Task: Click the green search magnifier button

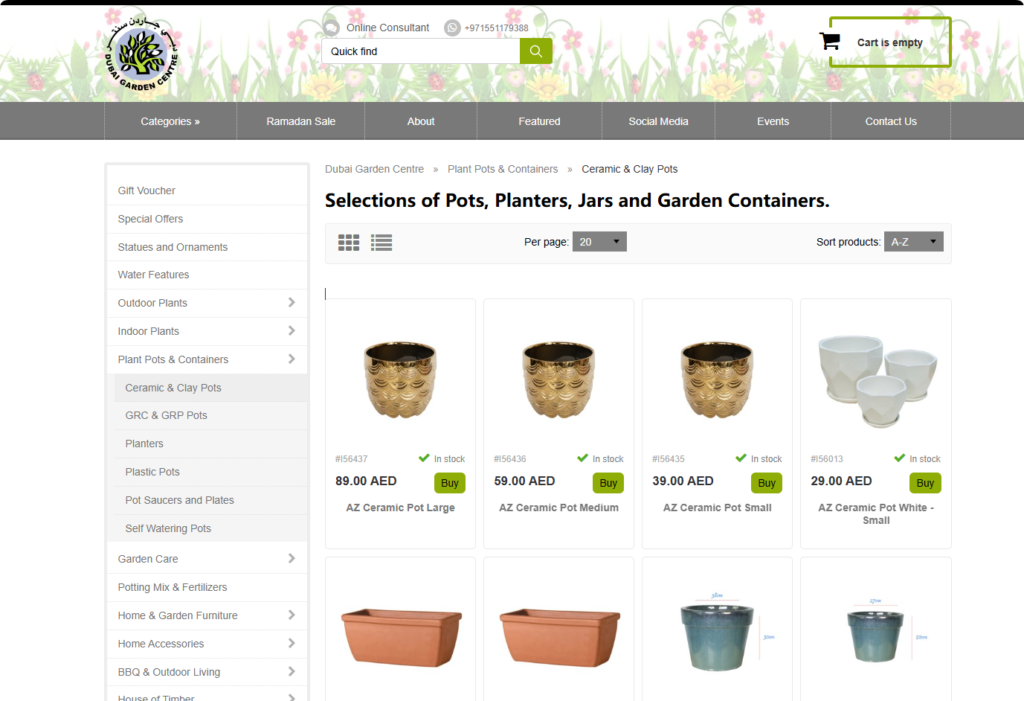Action: (536, 51)
